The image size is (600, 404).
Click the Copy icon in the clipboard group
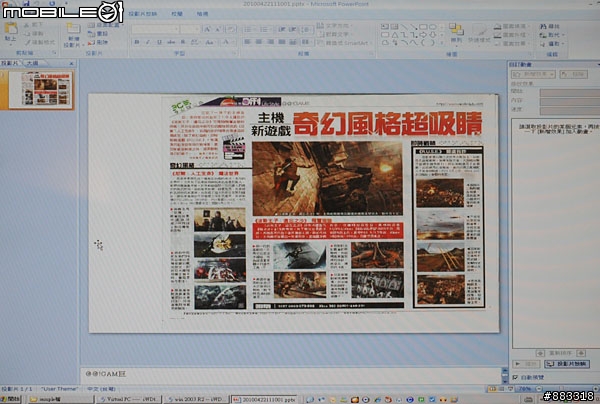[x=27, y=34]
